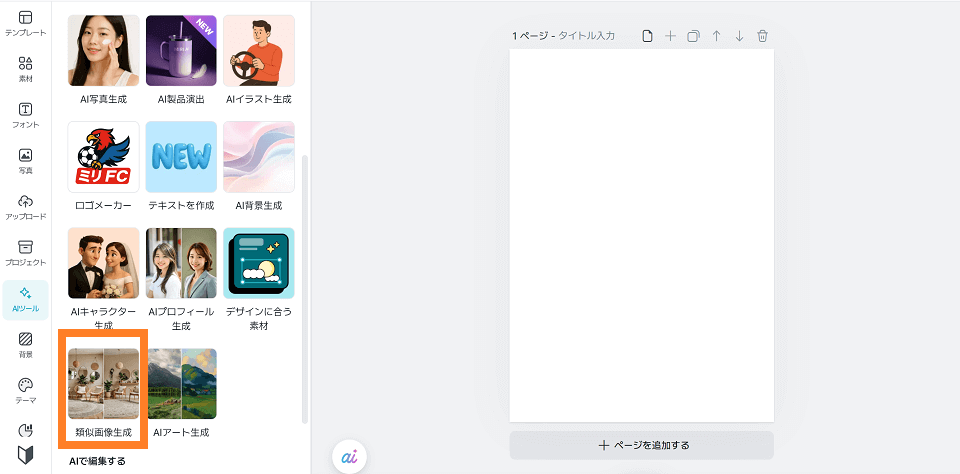The height and width of the screenshot is (474, 960).
Task: Open the 素材 elements panel
Action: click(25, 69)
